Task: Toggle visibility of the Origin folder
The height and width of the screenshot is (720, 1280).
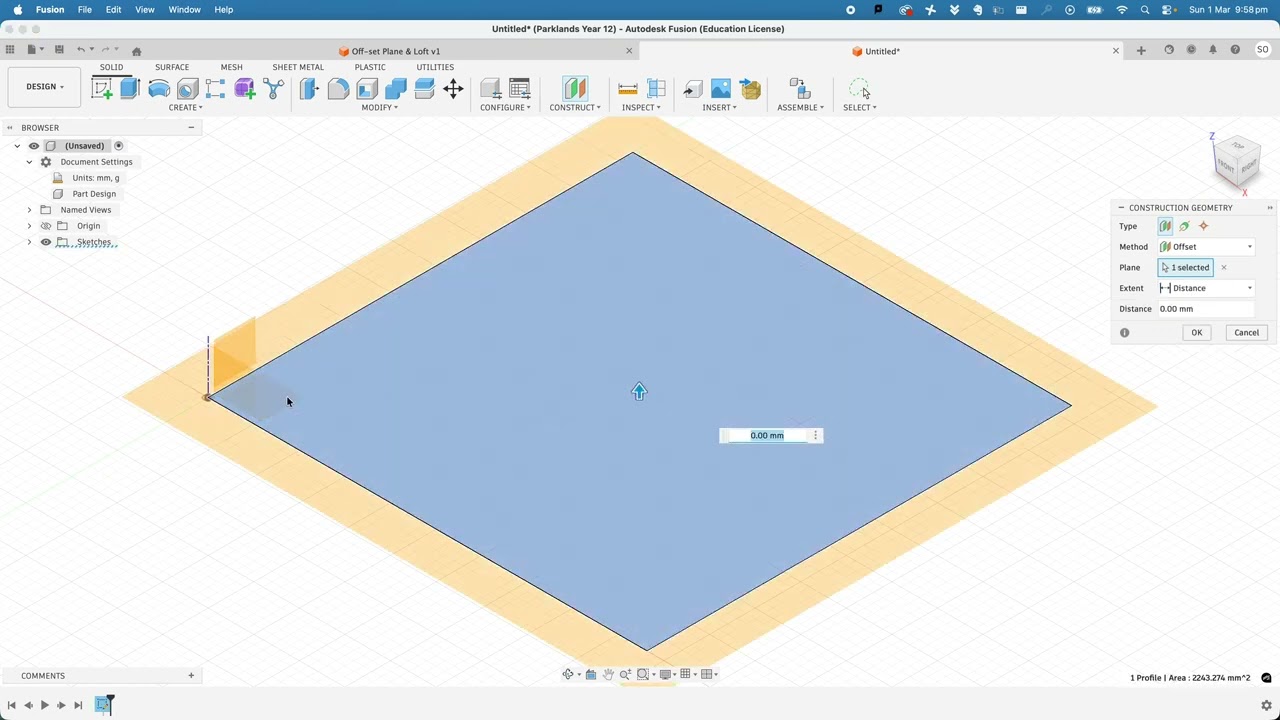Action: click(x=46, y=226)
